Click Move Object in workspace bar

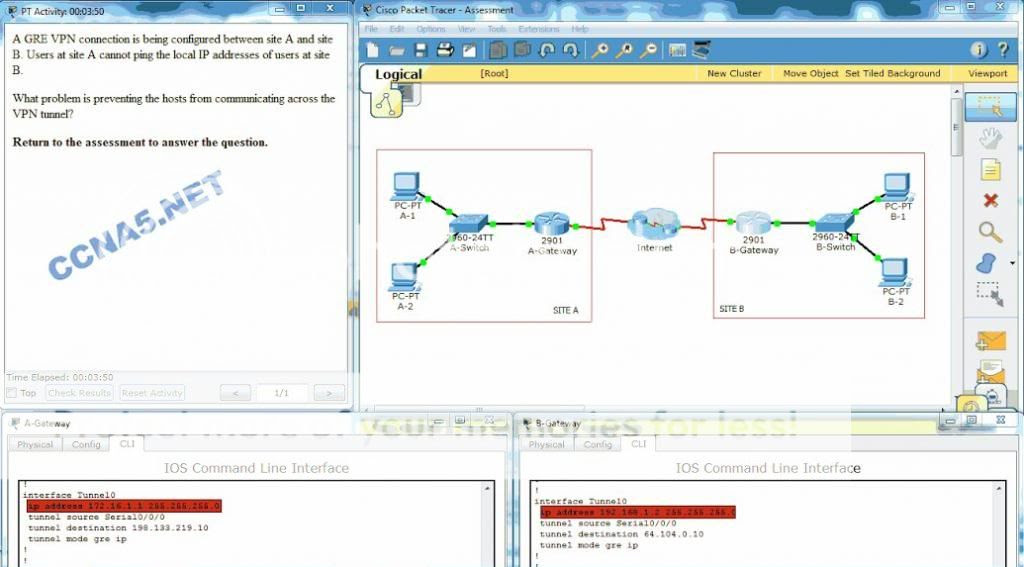coord(810,73)
